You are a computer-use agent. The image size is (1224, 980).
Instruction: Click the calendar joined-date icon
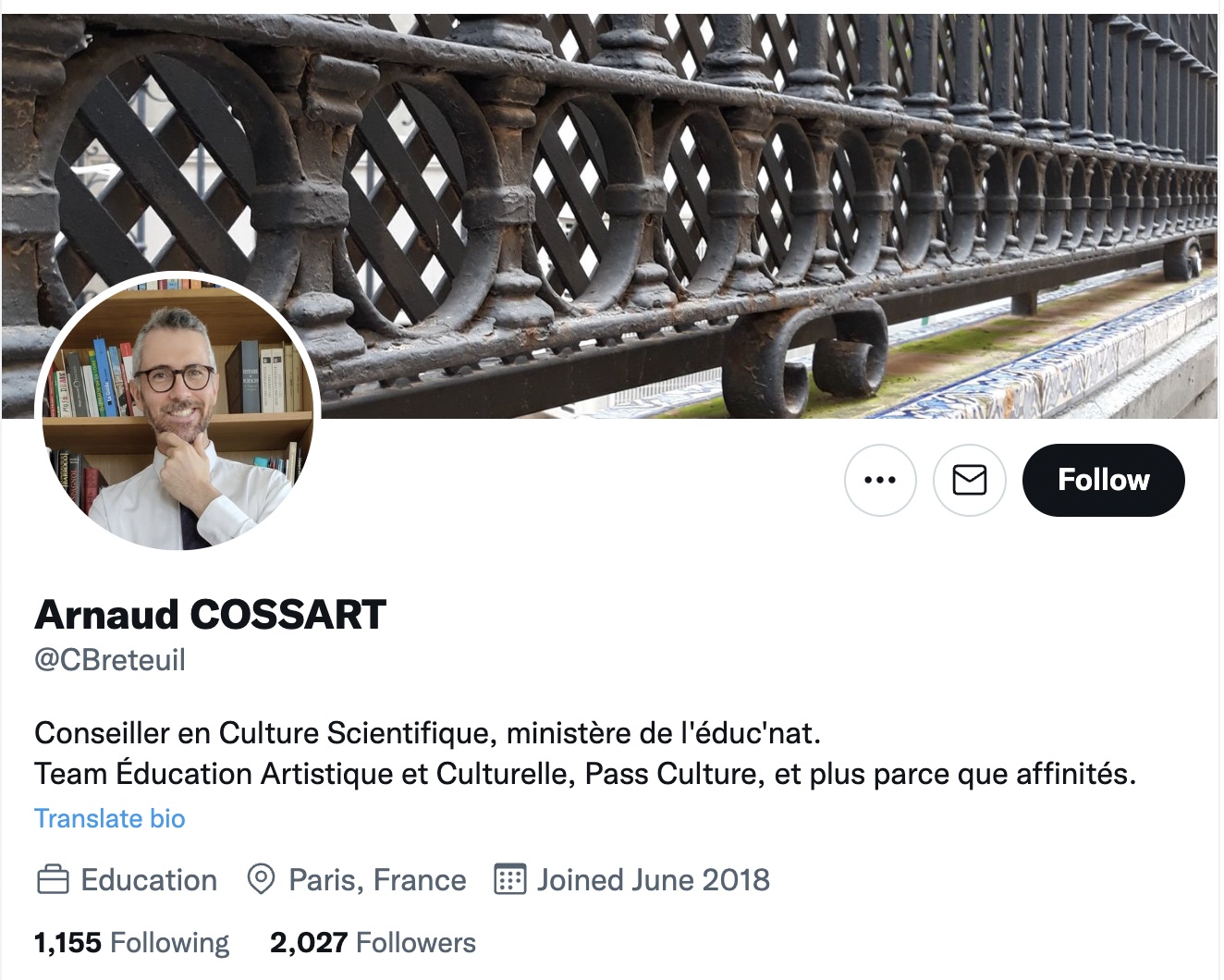(x=509, y=879)
